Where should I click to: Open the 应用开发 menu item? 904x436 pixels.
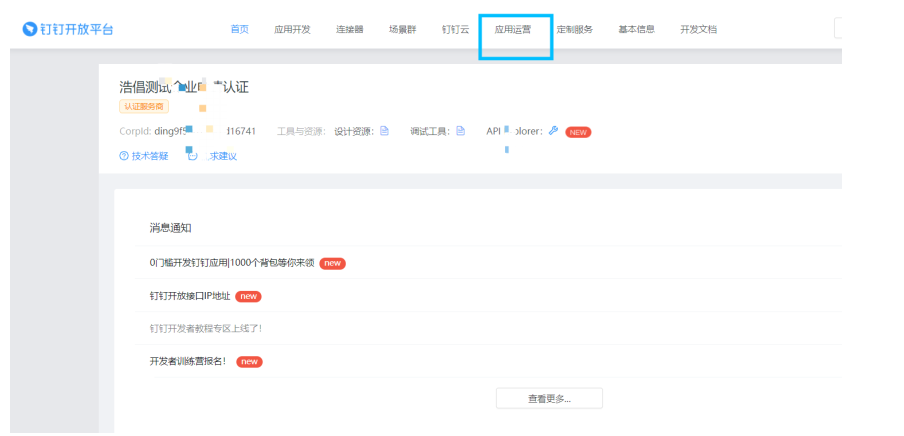(x=292, y=29)
